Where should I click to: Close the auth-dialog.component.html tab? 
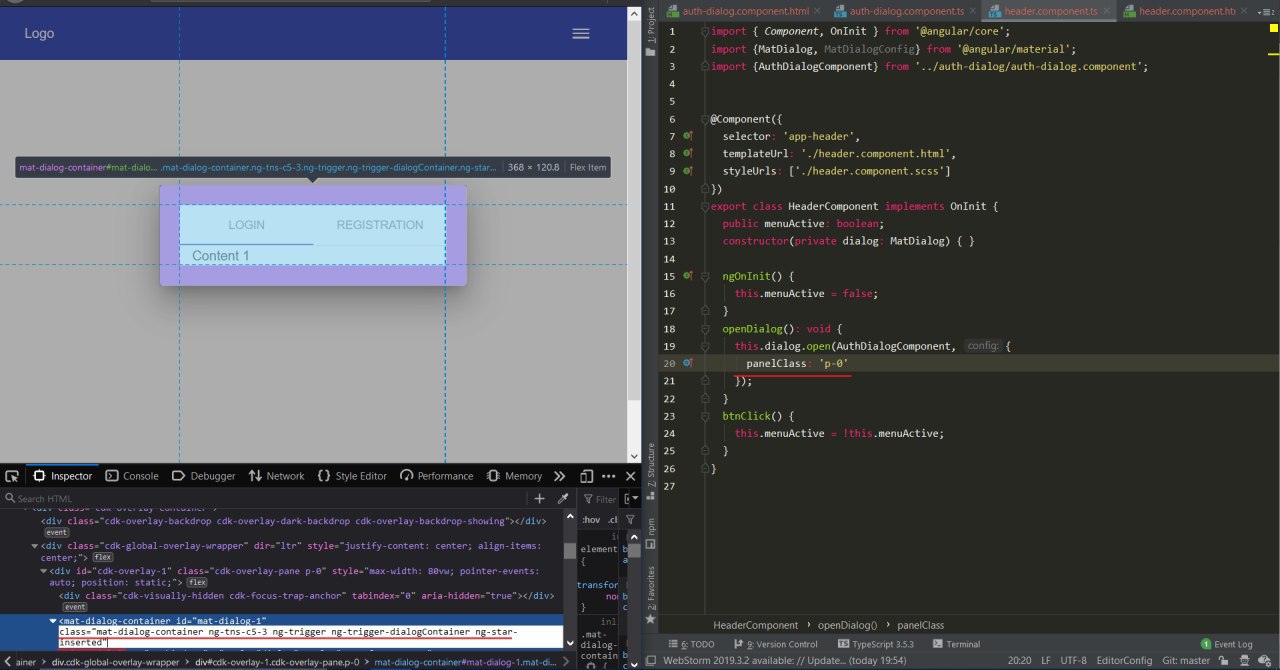(x=817, y=11)
